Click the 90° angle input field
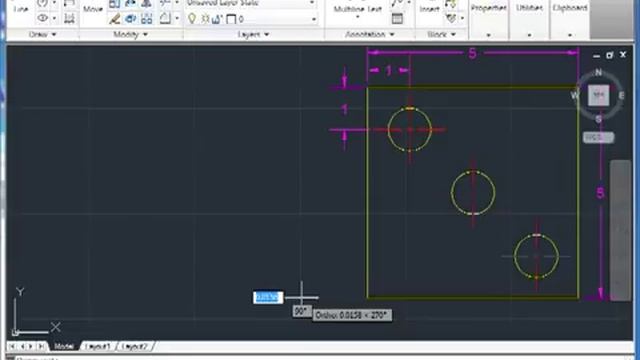640x360 pixels. point(301,311)
